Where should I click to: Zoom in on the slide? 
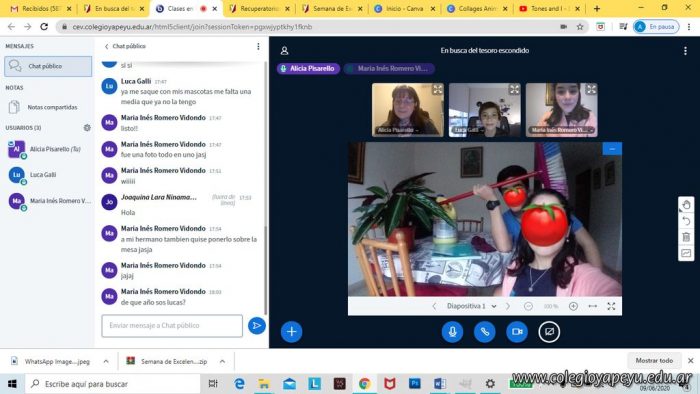click(x=573, y=306)
